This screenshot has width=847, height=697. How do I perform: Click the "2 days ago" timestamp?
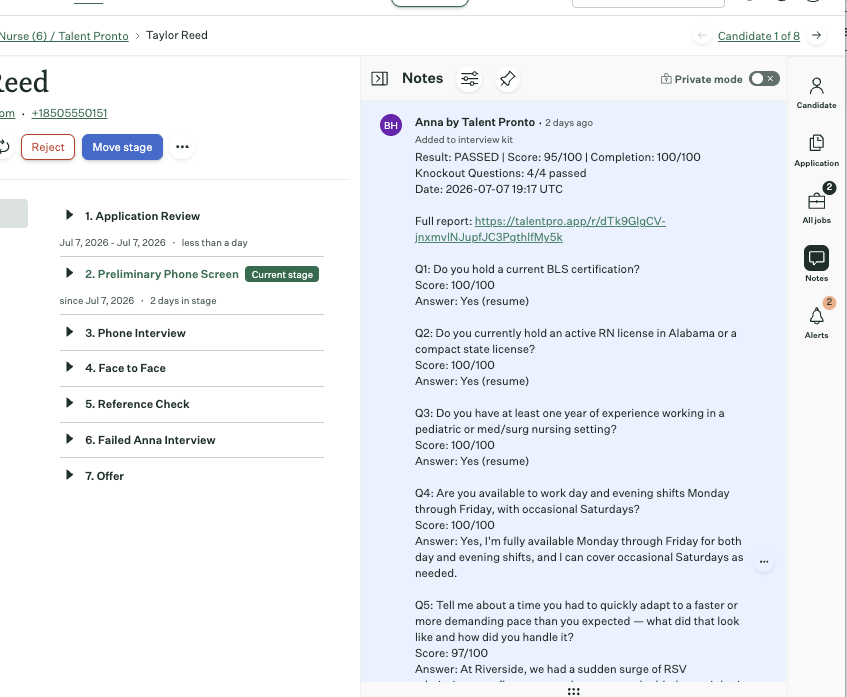pos(569,123)
